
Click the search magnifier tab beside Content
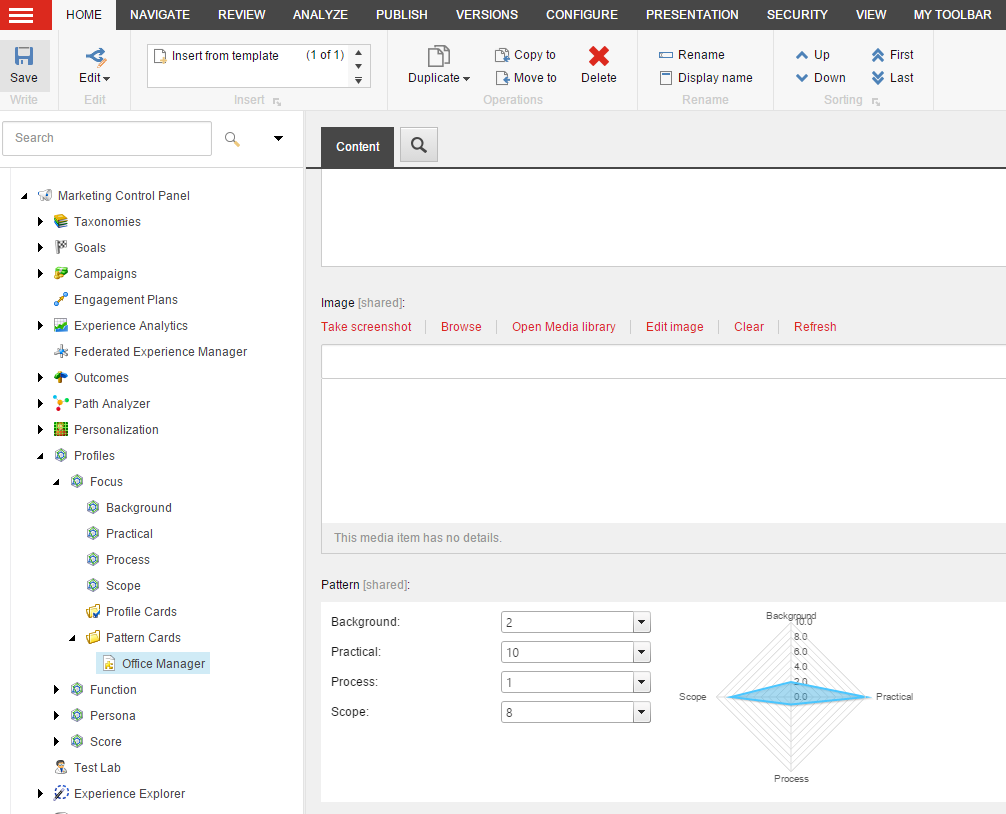coord(419,144)
